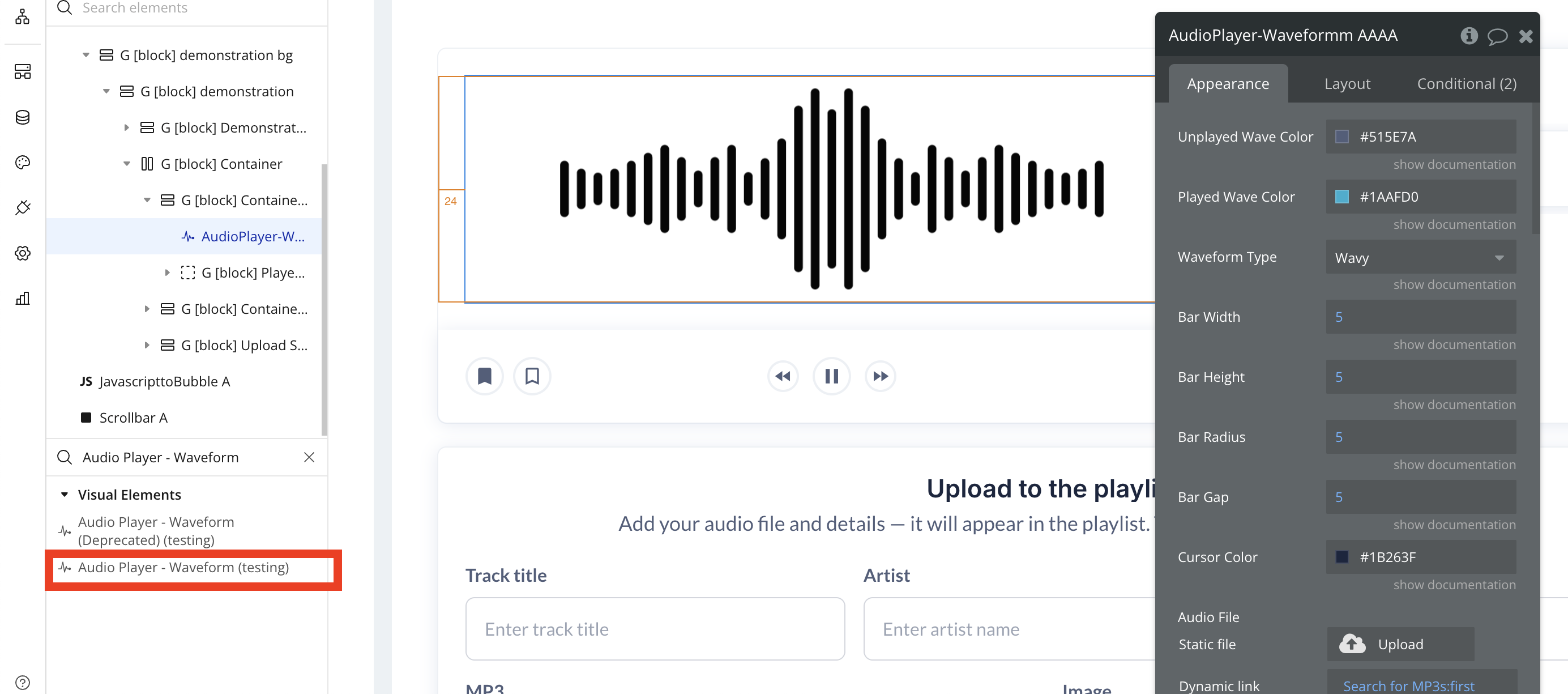Click the rewind playback button
Screen dimensions: 1568x694
pyautogui.click(x=783, y=376)
